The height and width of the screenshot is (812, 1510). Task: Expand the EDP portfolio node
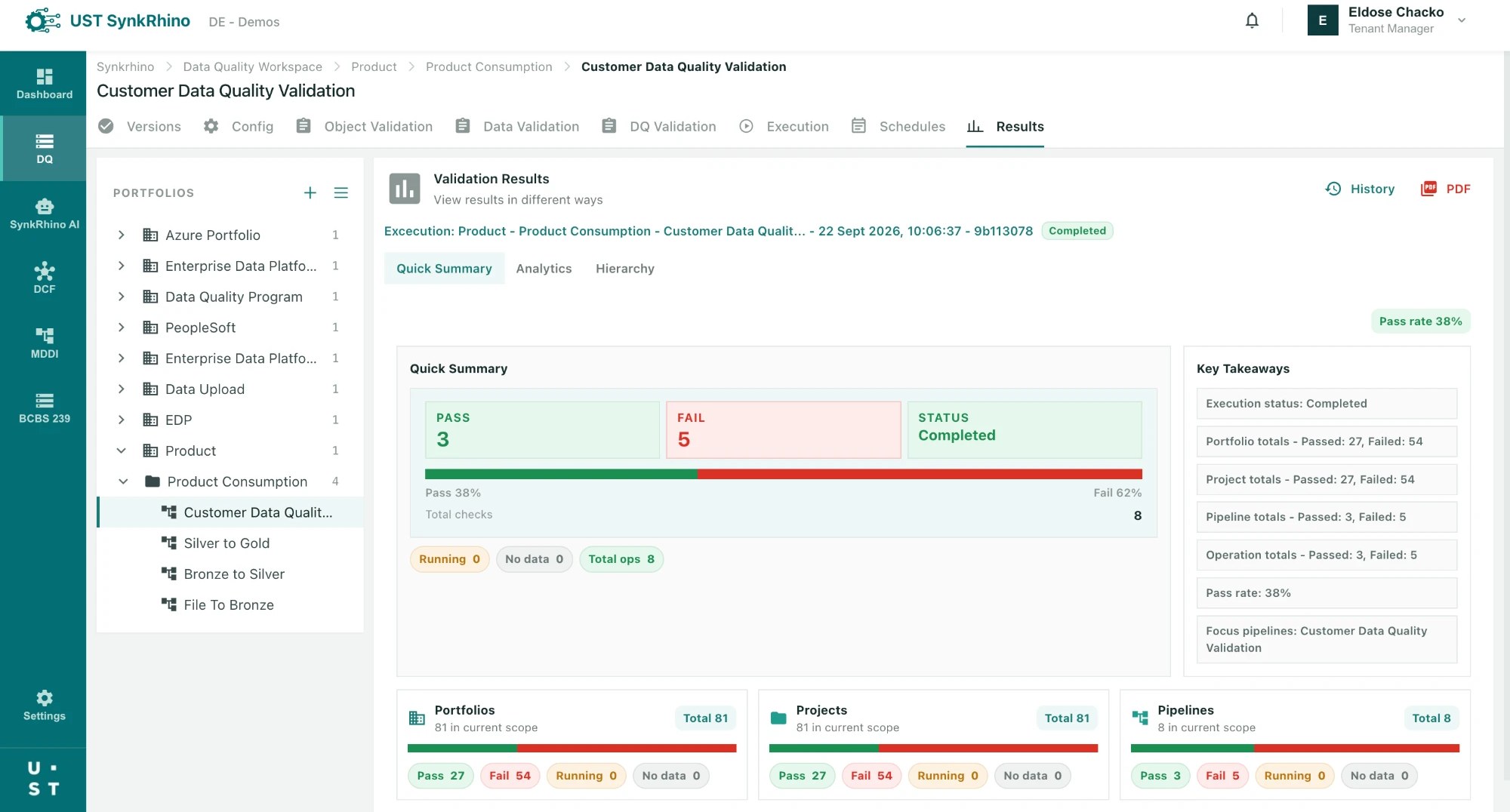pos(121,420)
